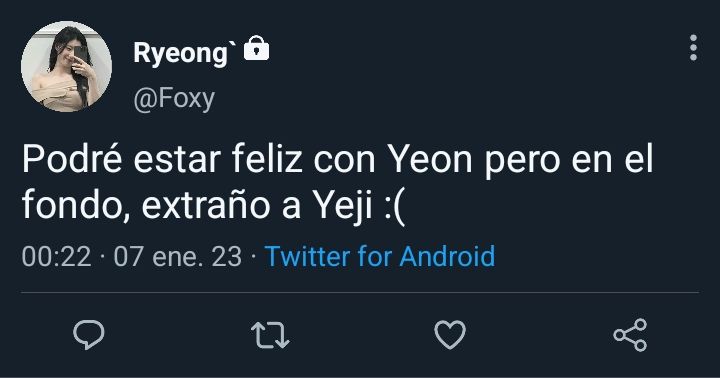
Task: Reply to the tweet with the speech bubble icon
Action: [x=89, y=334]
